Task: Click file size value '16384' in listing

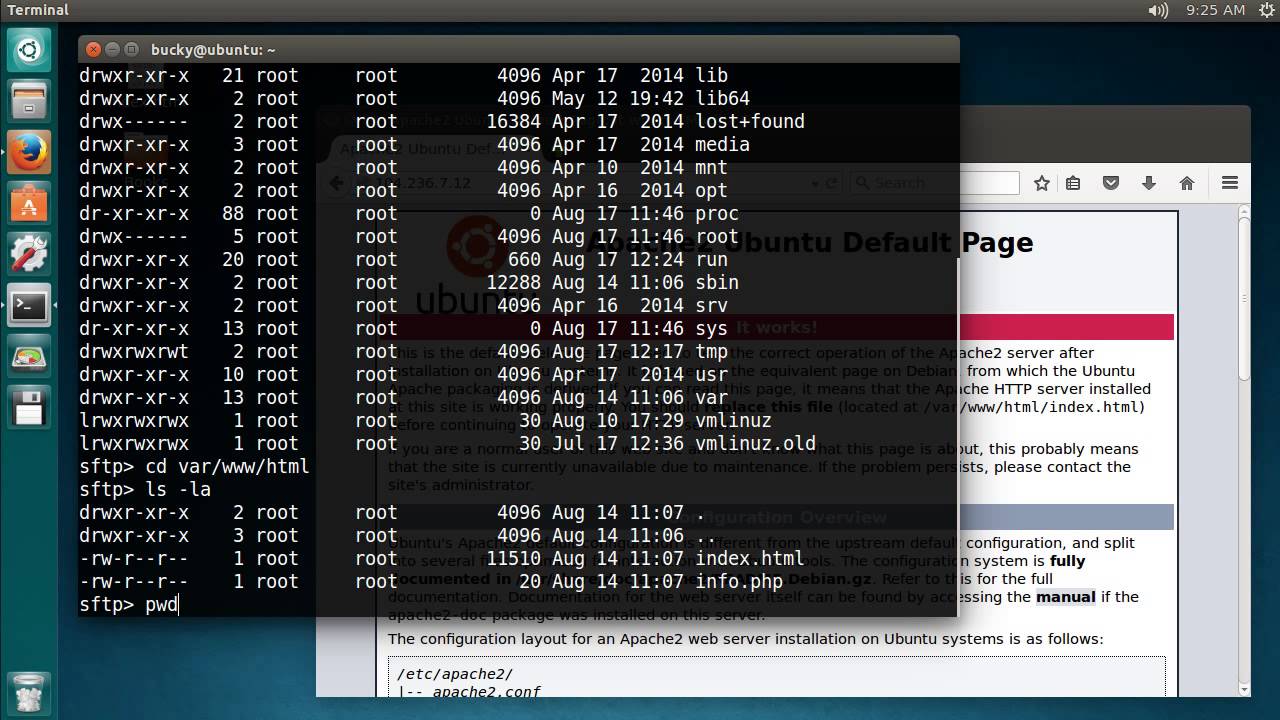Action: (513, 121)
